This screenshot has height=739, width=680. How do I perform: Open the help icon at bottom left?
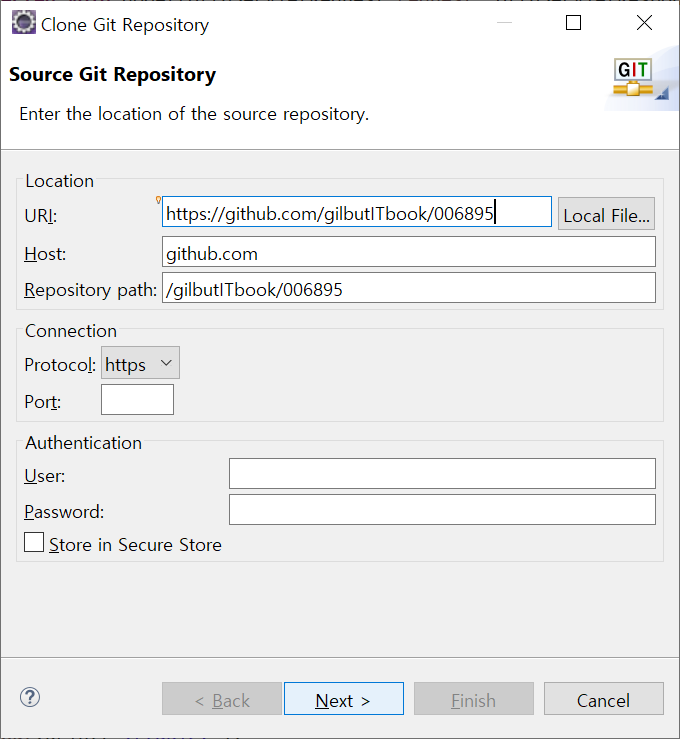30,698
